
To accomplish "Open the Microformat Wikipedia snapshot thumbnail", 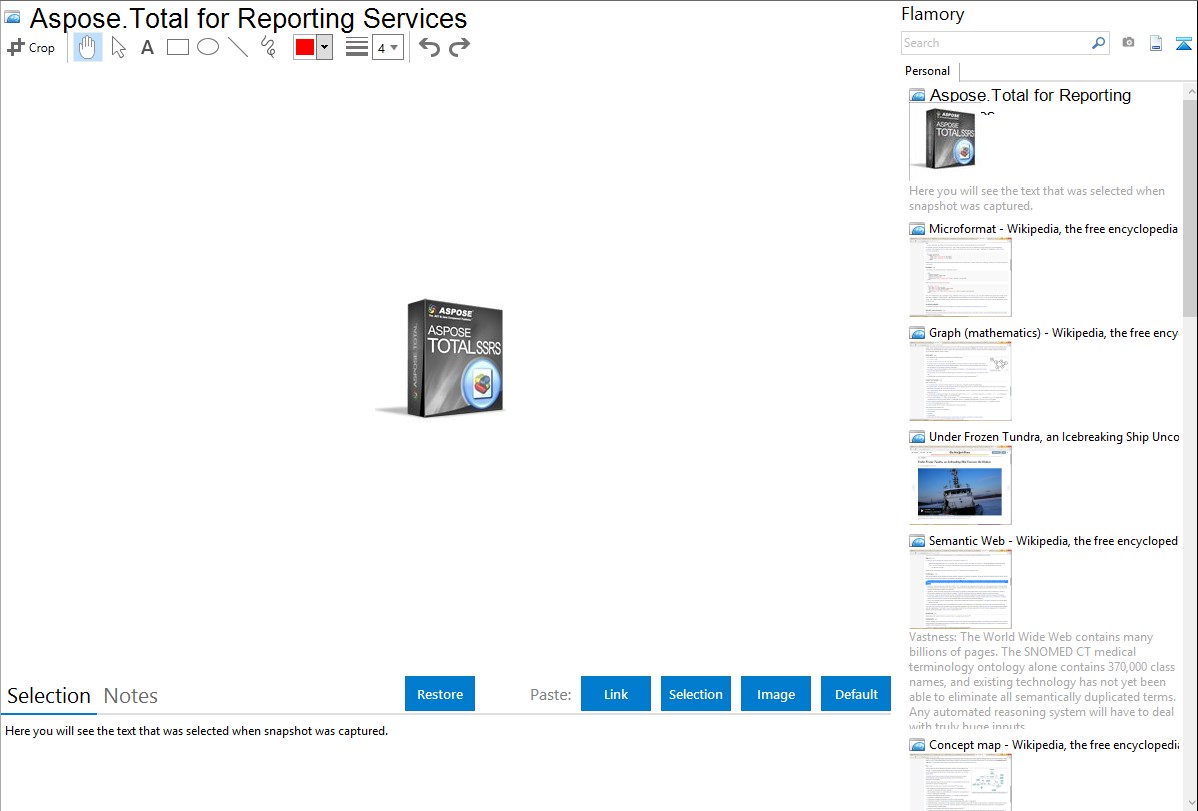I will (960, 277).
